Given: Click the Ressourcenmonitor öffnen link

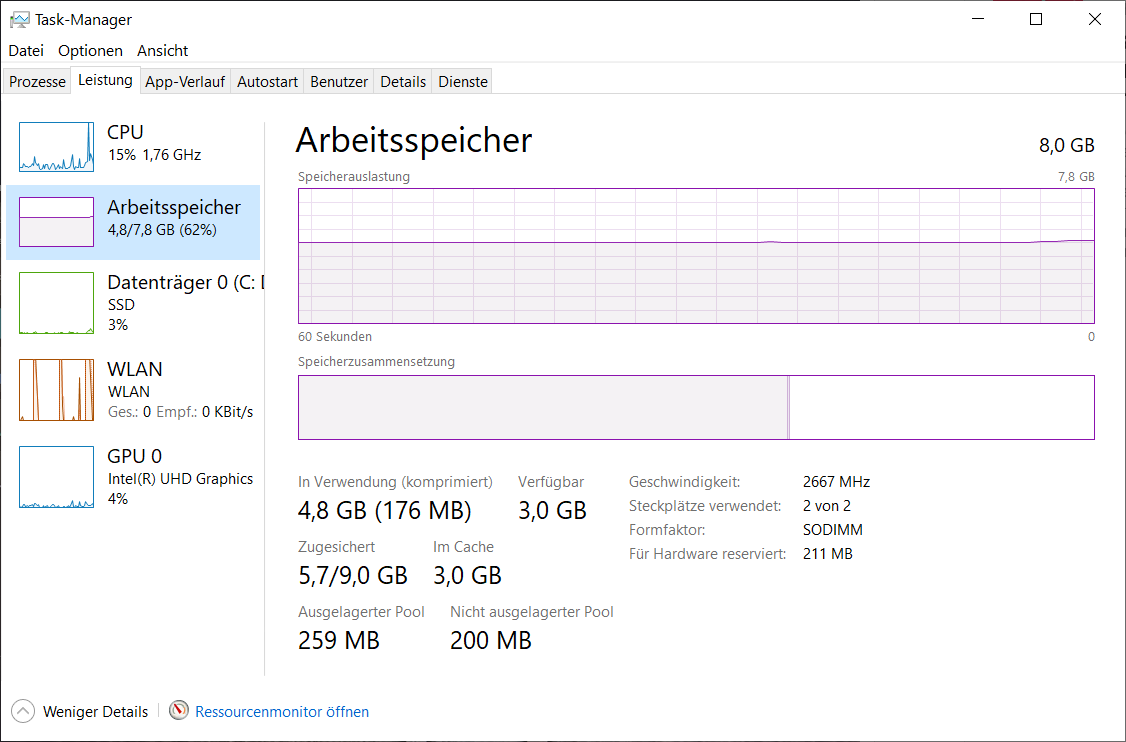Looking at the screenshot, I should tap(282, 712).
